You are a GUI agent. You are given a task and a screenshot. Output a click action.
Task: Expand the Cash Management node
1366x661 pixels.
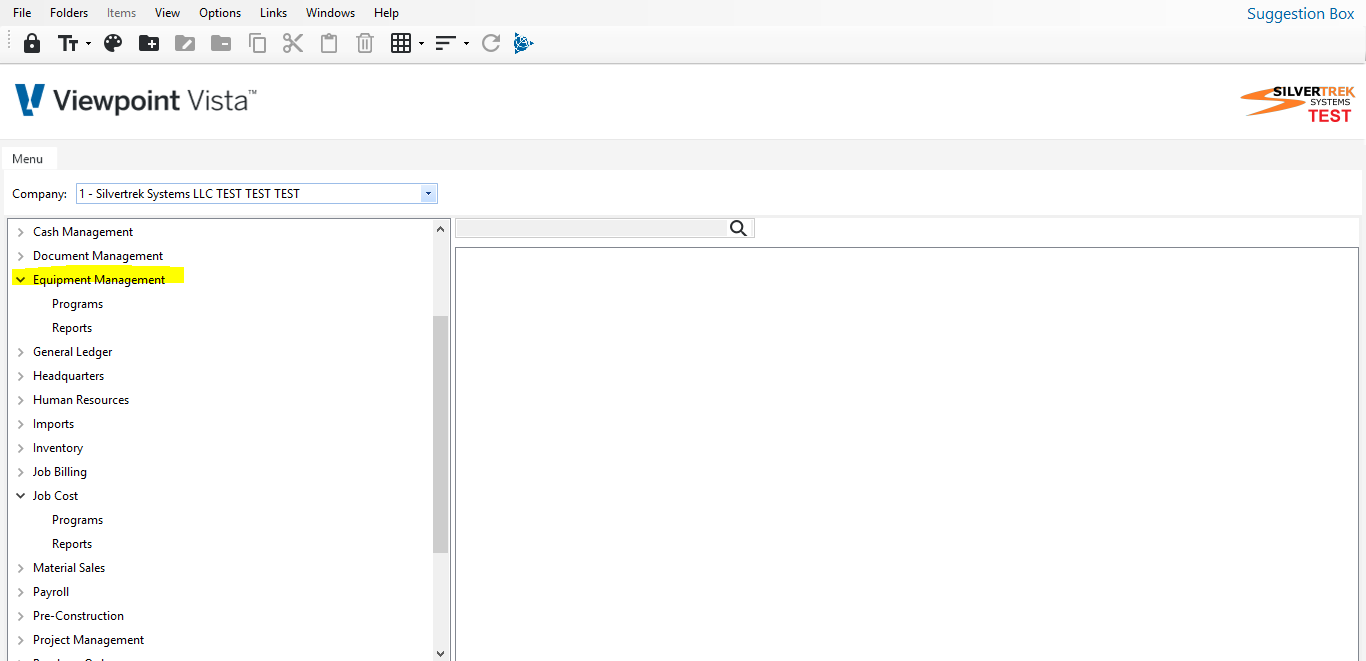pos(20,232)
